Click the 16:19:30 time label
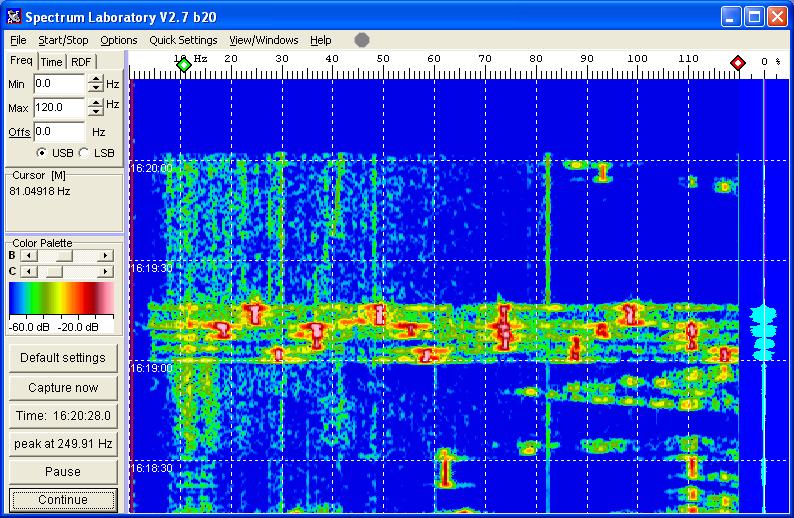Screen dimensions: 794x518 click(x=151, y=268)
